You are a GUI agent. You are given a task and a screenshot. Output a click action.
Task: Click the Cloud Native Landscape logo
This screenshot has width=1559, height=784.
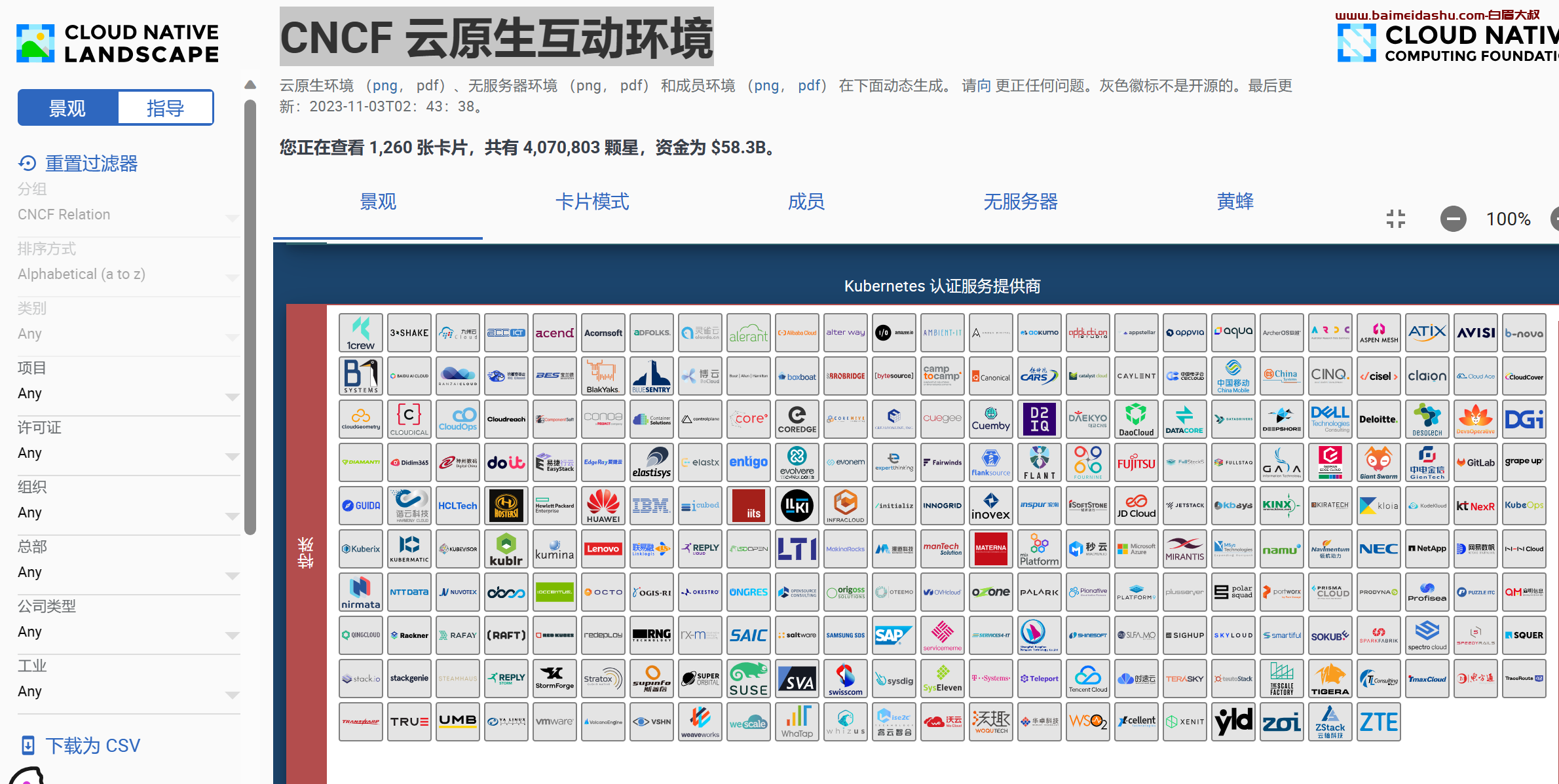coord(118,43)
